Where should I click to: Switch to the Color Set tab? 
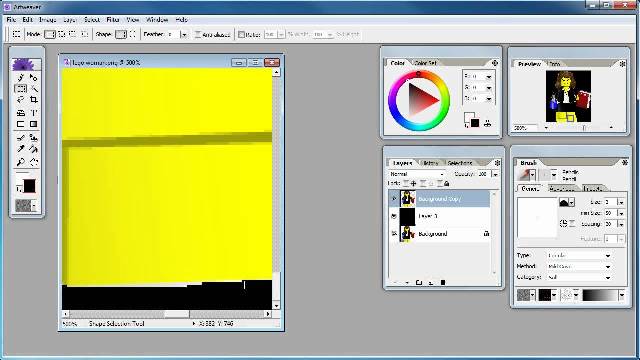425,63
